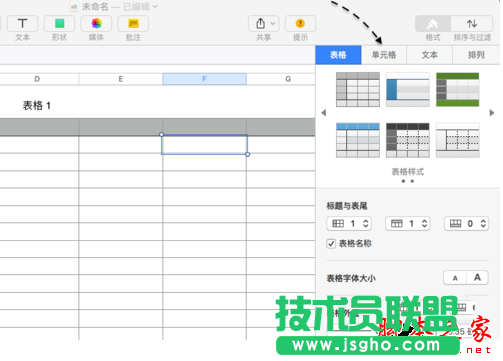Adjust header columns count stepper
This screenshot has height=361, width=503.
pos(366,224)
